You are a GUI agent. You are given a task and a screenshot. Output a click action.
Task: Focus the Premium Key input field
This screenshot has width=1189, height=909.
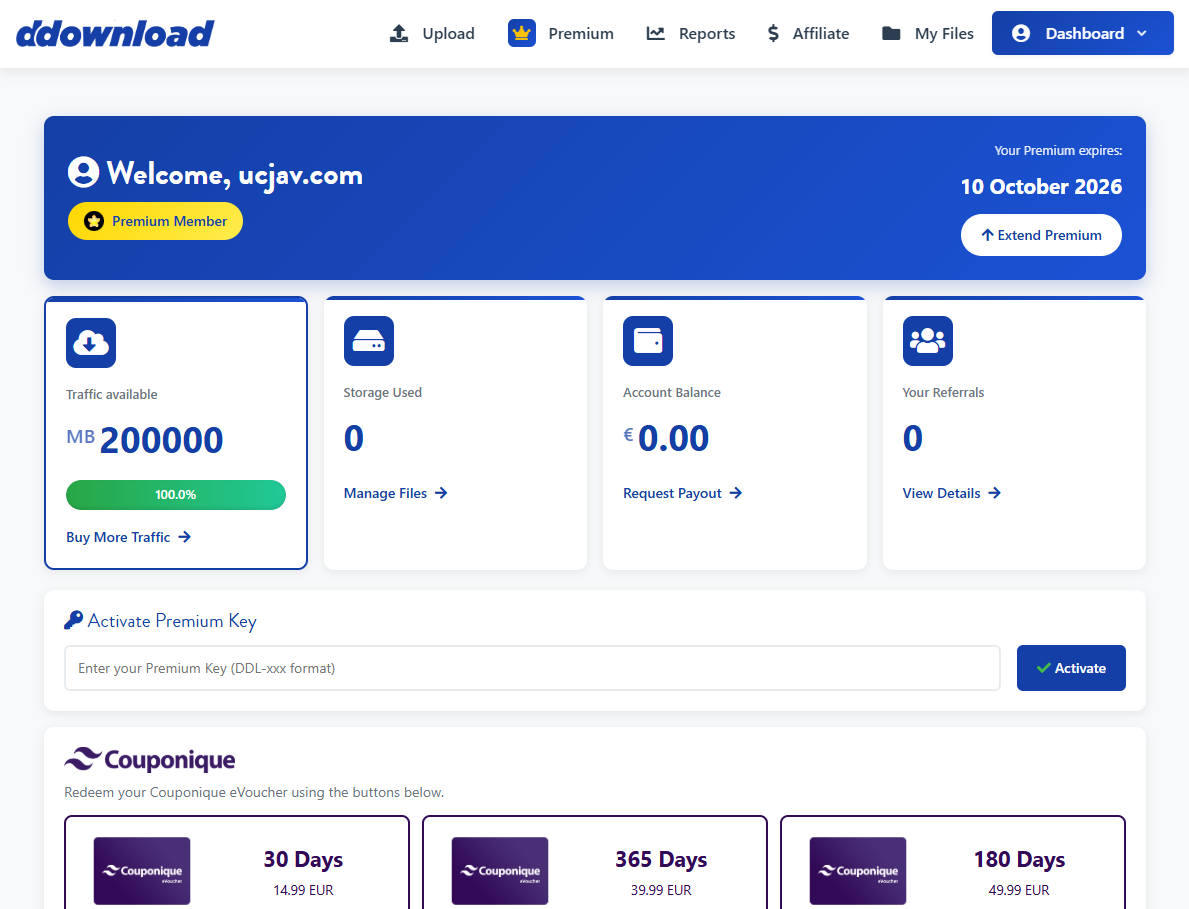click(x=532, y=668)
